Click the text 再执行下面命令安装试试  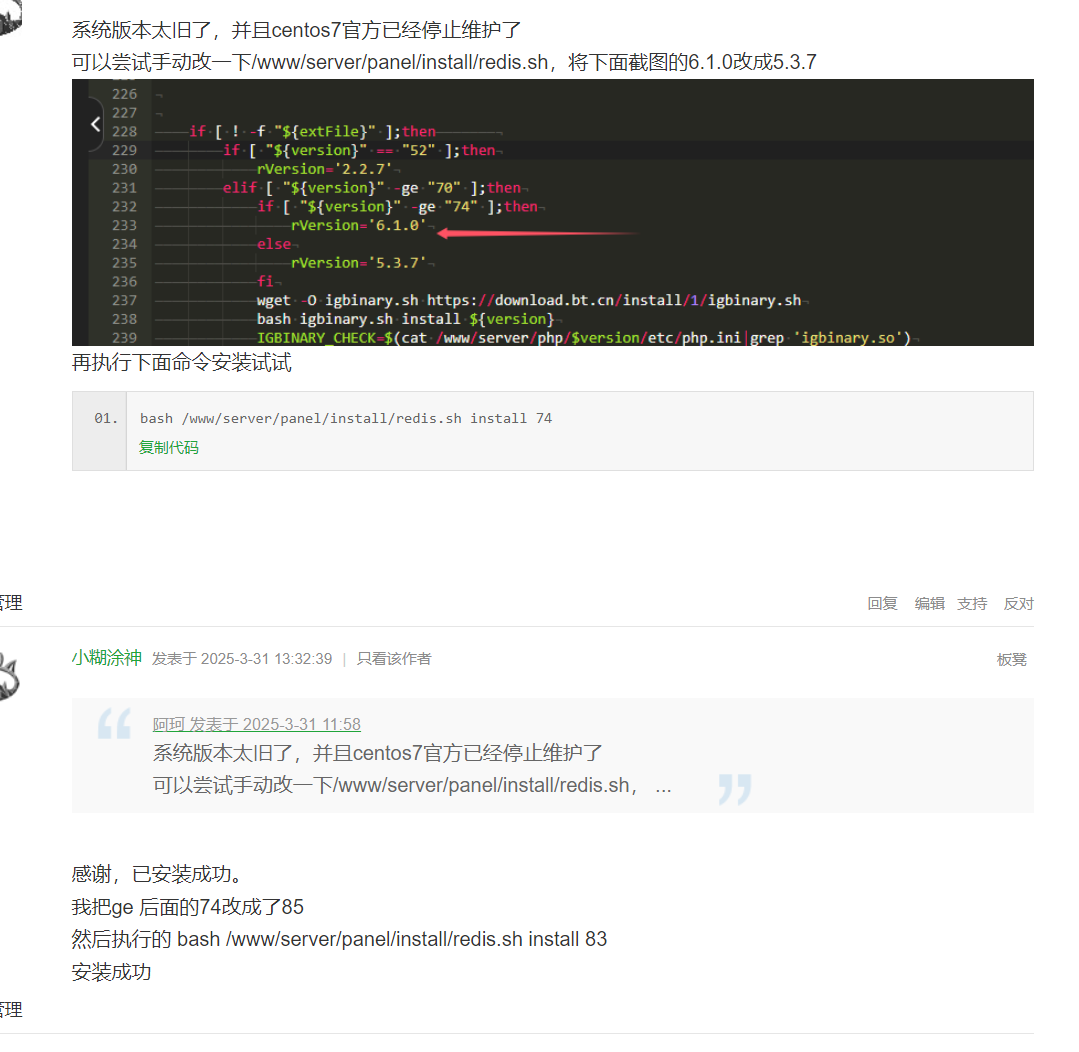pos(182,363)
